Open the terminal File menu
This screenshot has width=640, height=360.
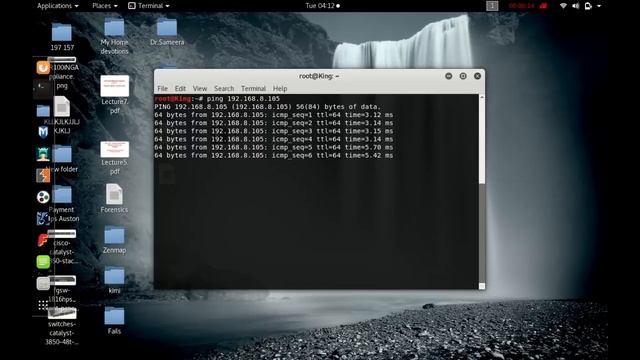pos(162,89)
